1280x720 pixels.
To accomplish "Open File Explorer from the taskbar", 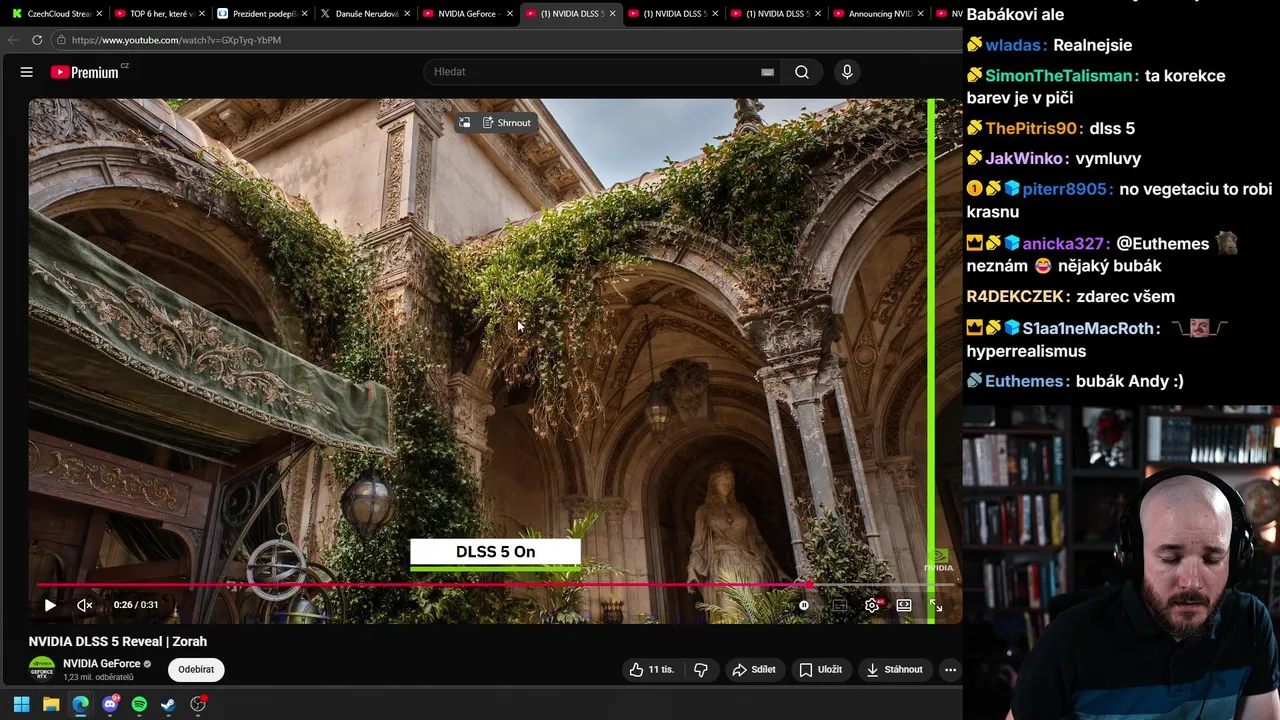I will (51, 704).
